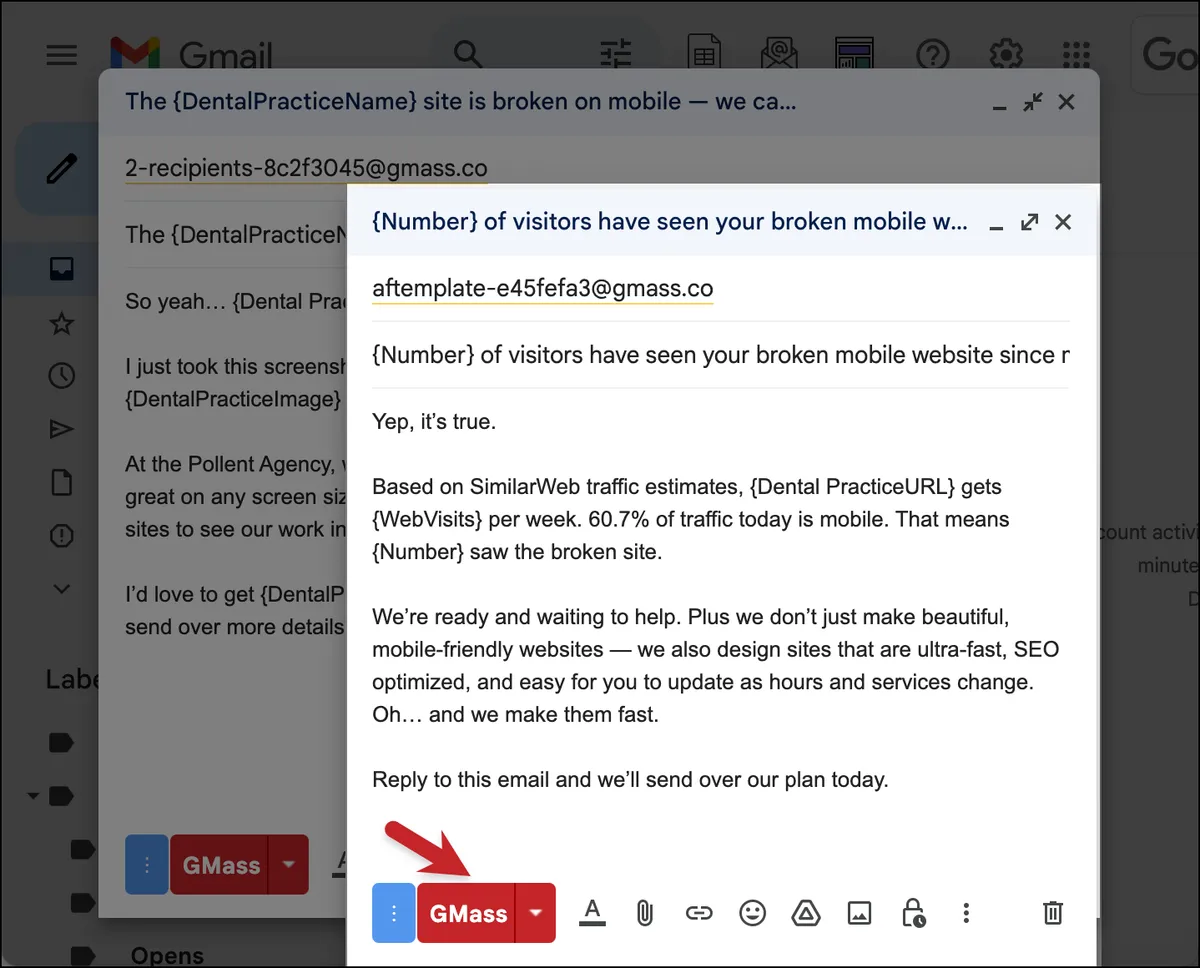The height and width of the screenshot is (968, 1200).
Task: Toggle confidential mode lock icon
Action: coord(913,912)
